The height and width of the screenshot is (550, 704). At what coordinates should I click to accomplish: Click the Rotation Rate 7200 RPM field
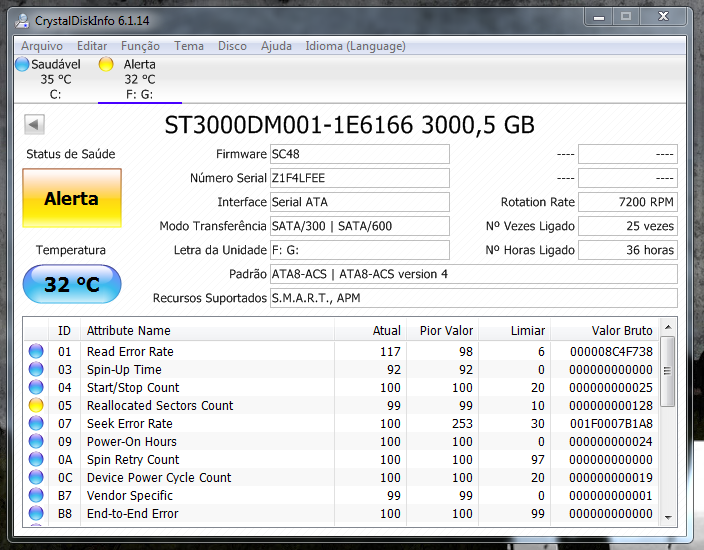pyautogui.click(x=628, y=202)
